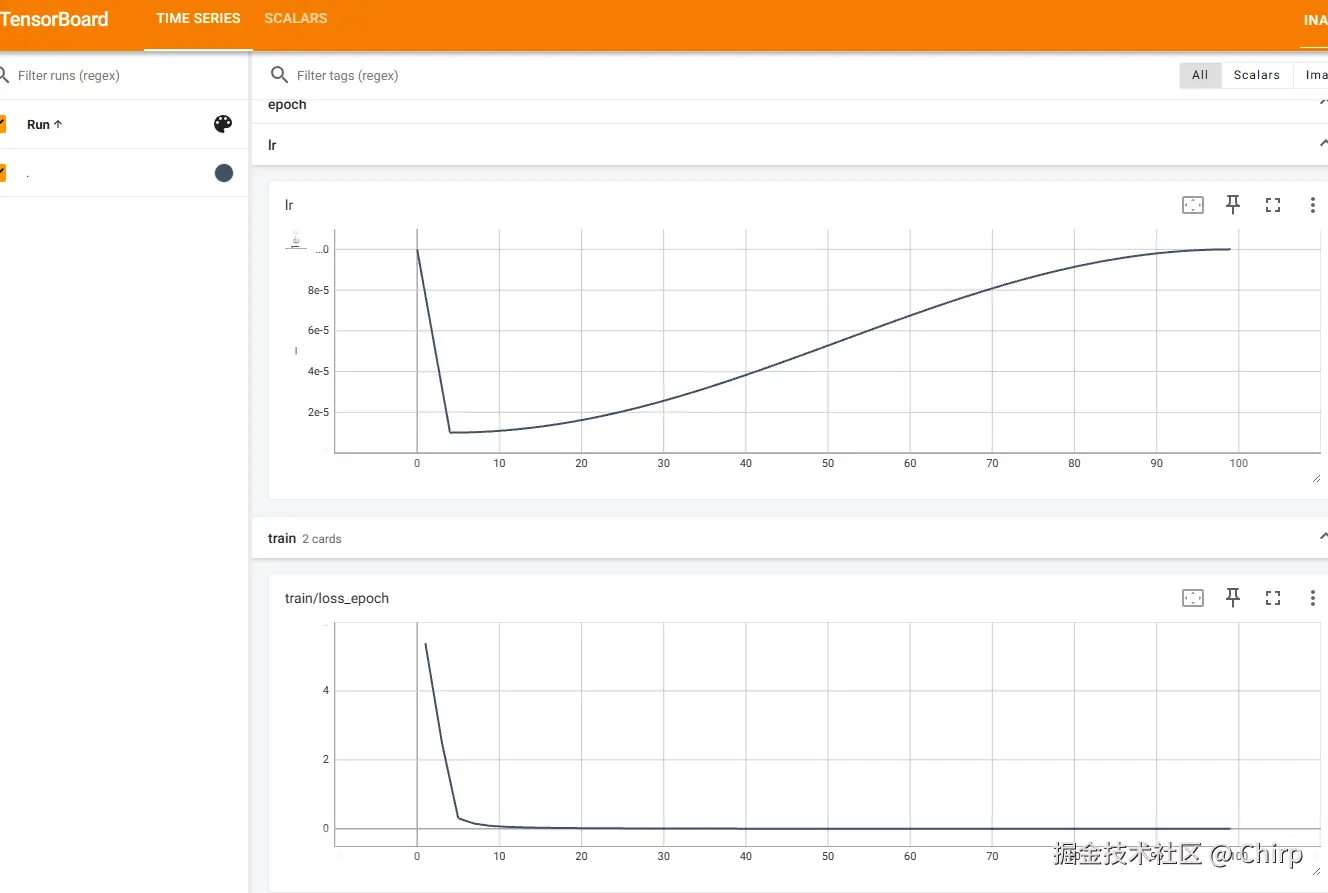Expand lr chart to full screen

coord(1273,205)
